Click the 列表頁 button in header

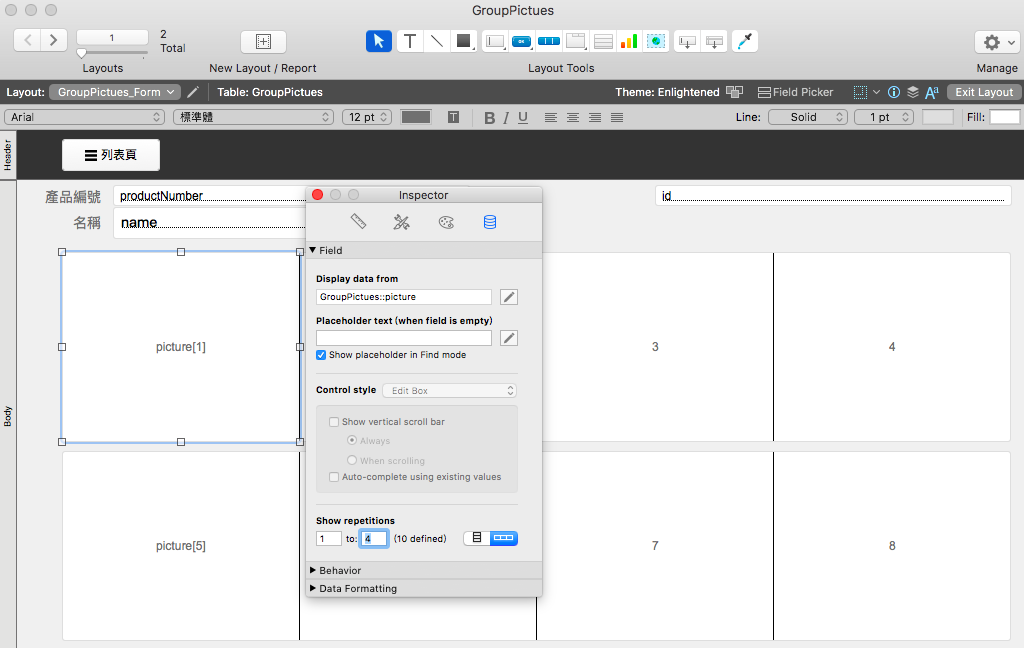point(111,155)
